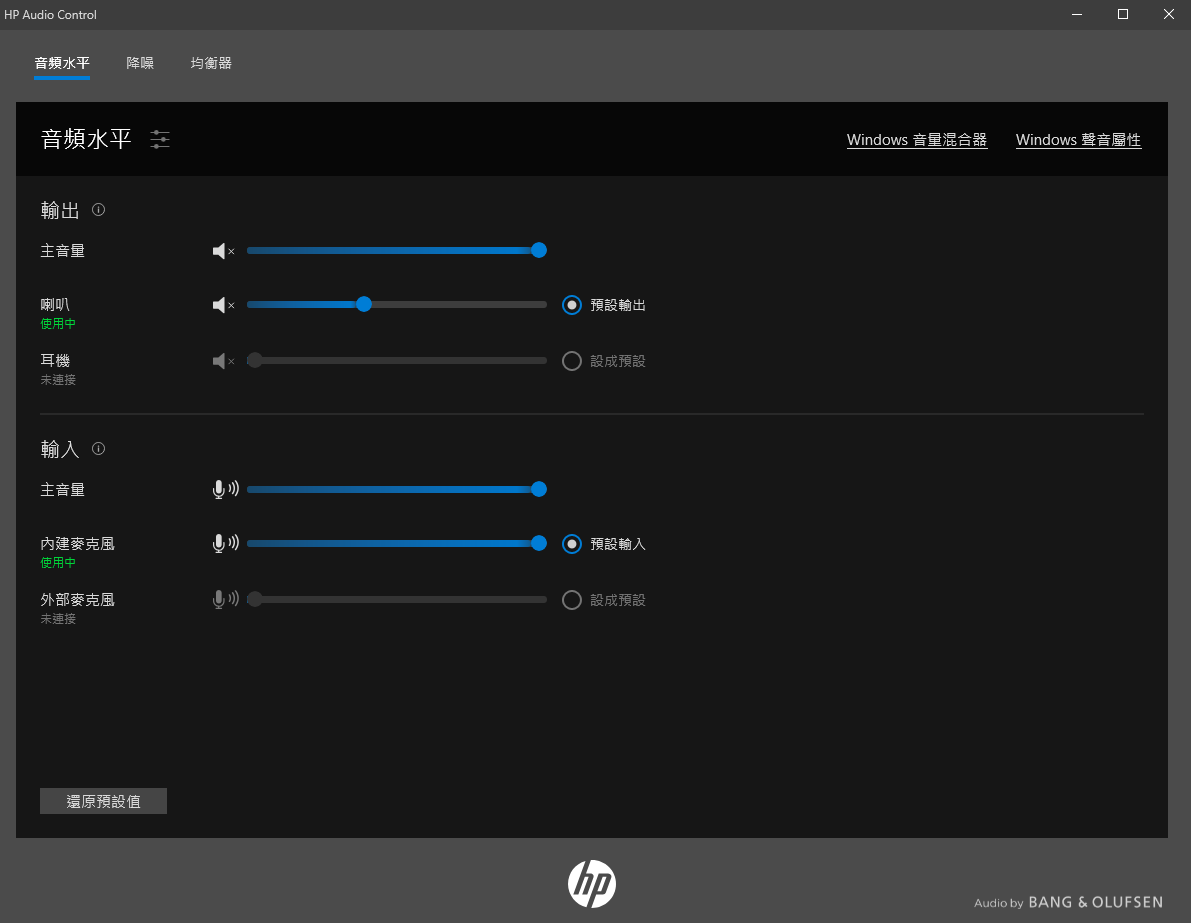This screenshot has height=923, width=1191.
Task: Mute the input 主音量 microphone icon
Action: click(x=225, y=490)
